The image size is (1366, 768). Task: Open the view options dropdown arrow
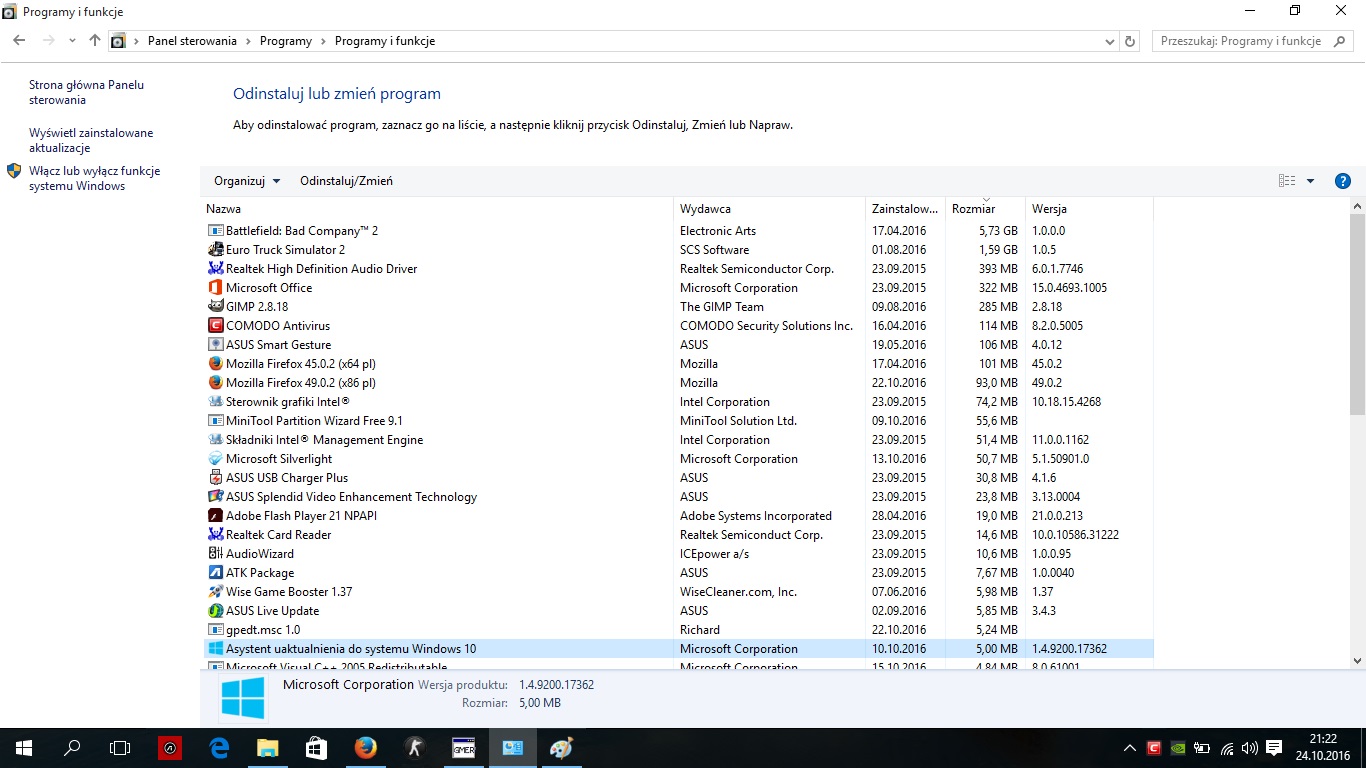coord(1310,181)
